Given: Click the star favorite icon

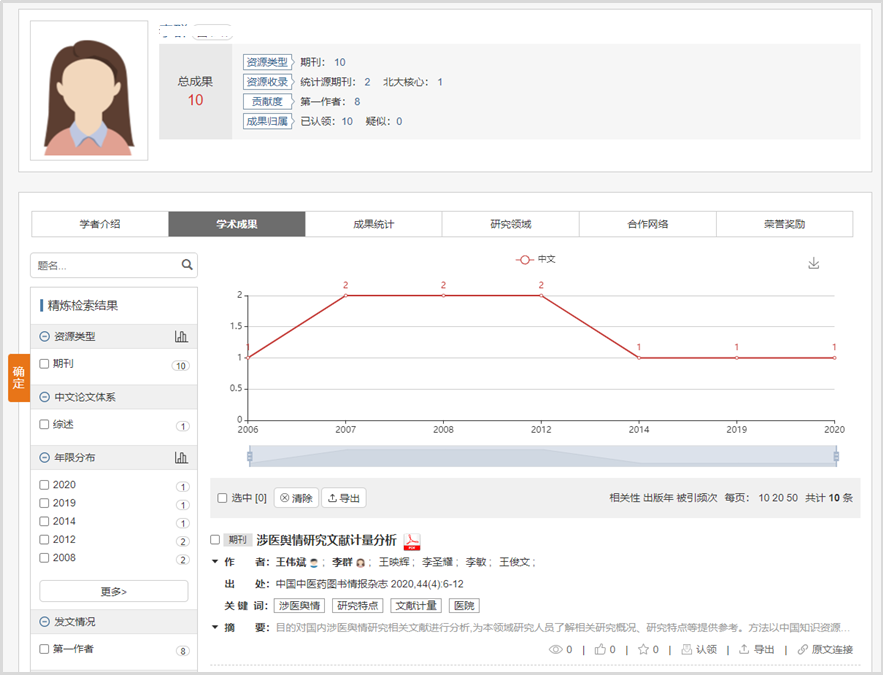Looking at the screenshot, I should click(643, 650).
